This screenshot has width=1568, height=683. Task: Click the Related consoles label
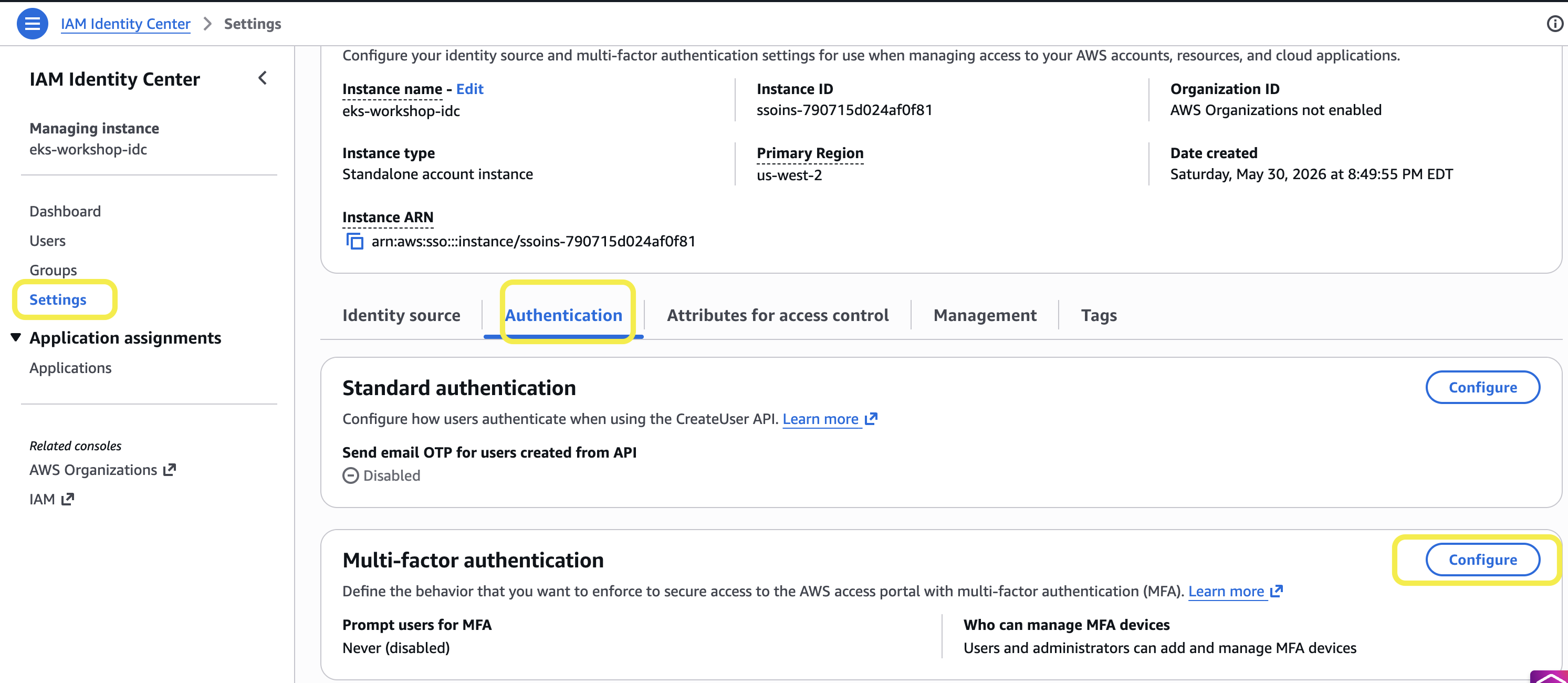coord(76,446)
